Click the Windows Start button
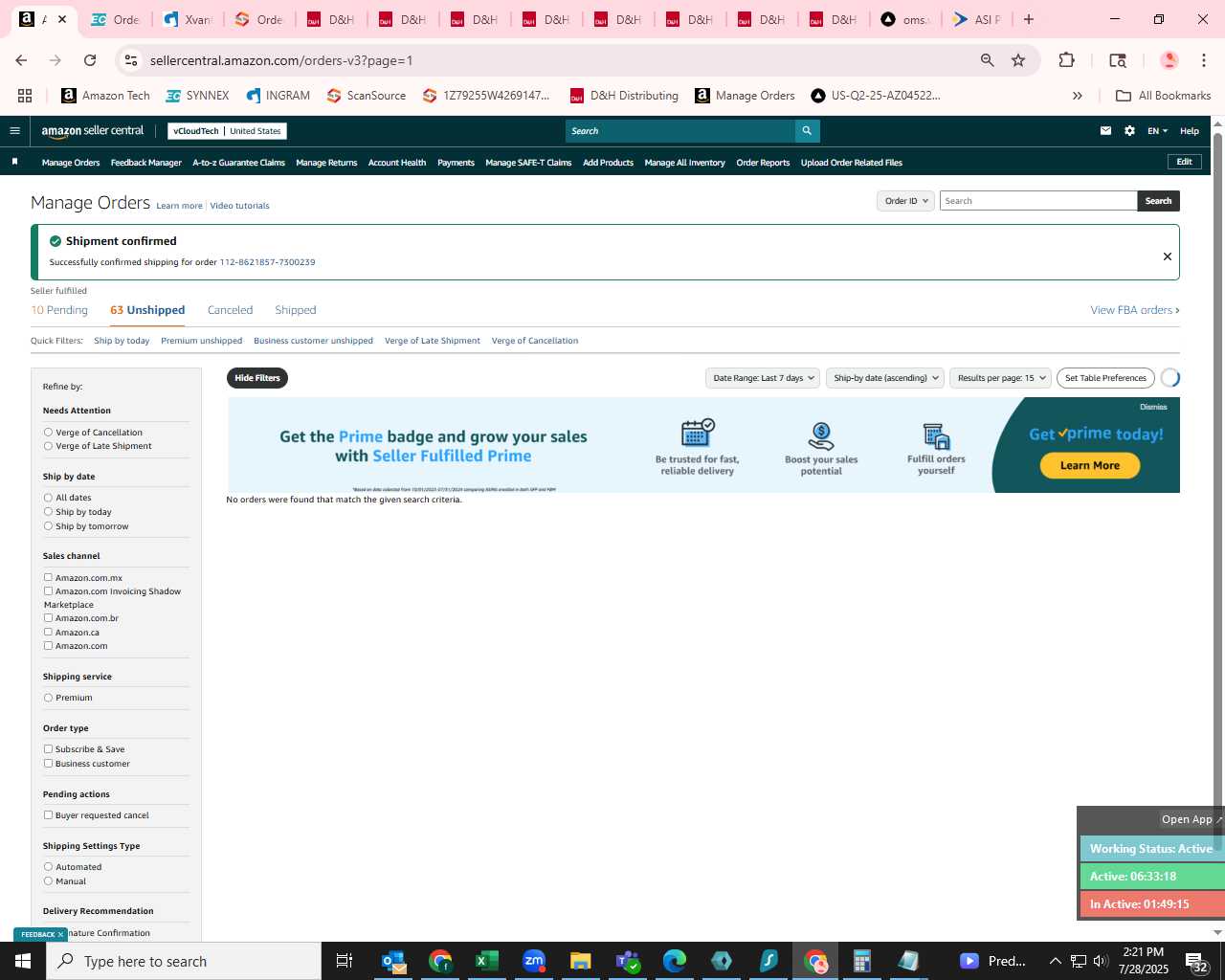Image resolution: width=1225 pixels, height=980 pixels. [23, 961]
